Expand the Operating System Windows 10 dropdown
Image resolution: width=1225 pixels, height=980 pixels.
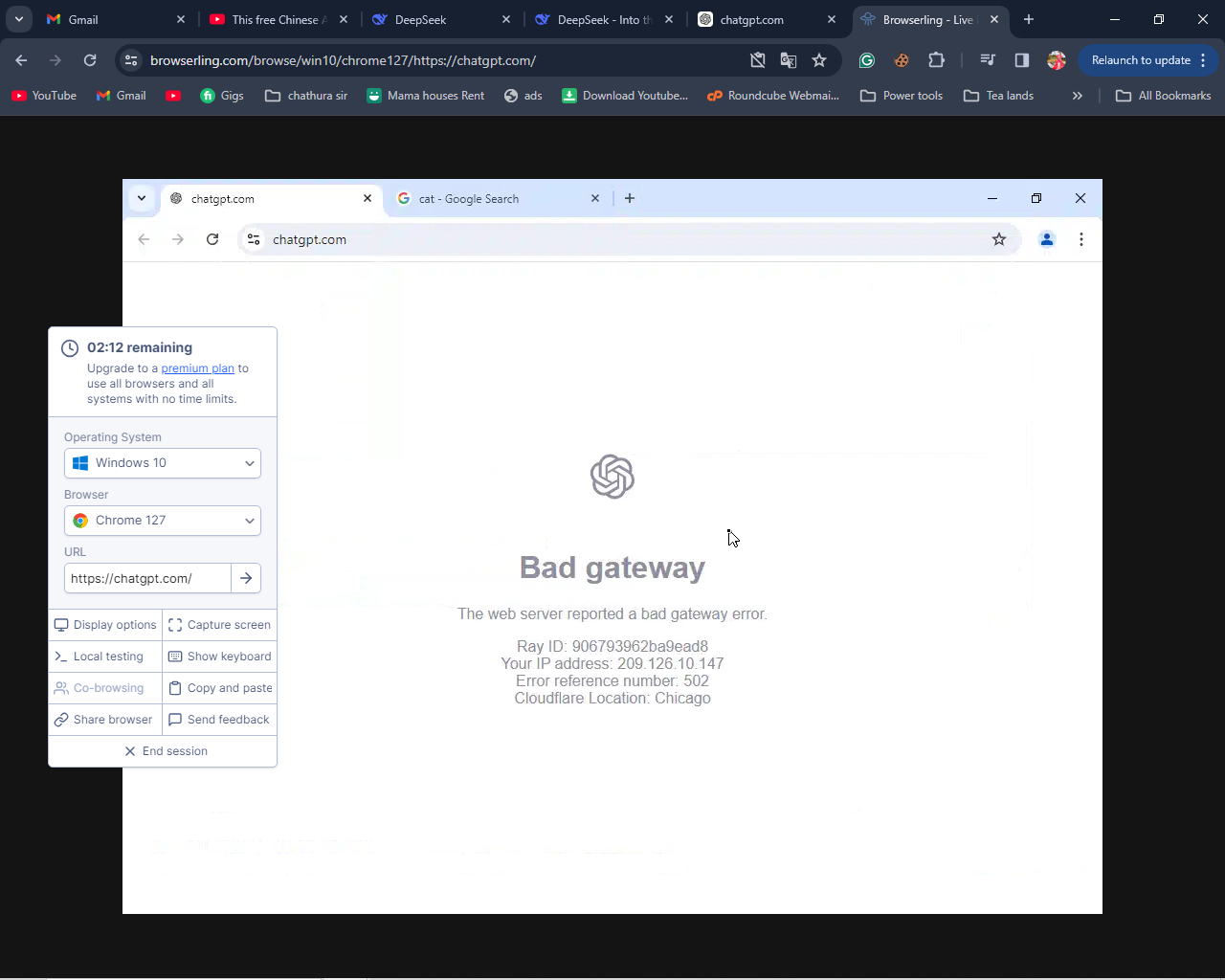[x=163, y=463]
